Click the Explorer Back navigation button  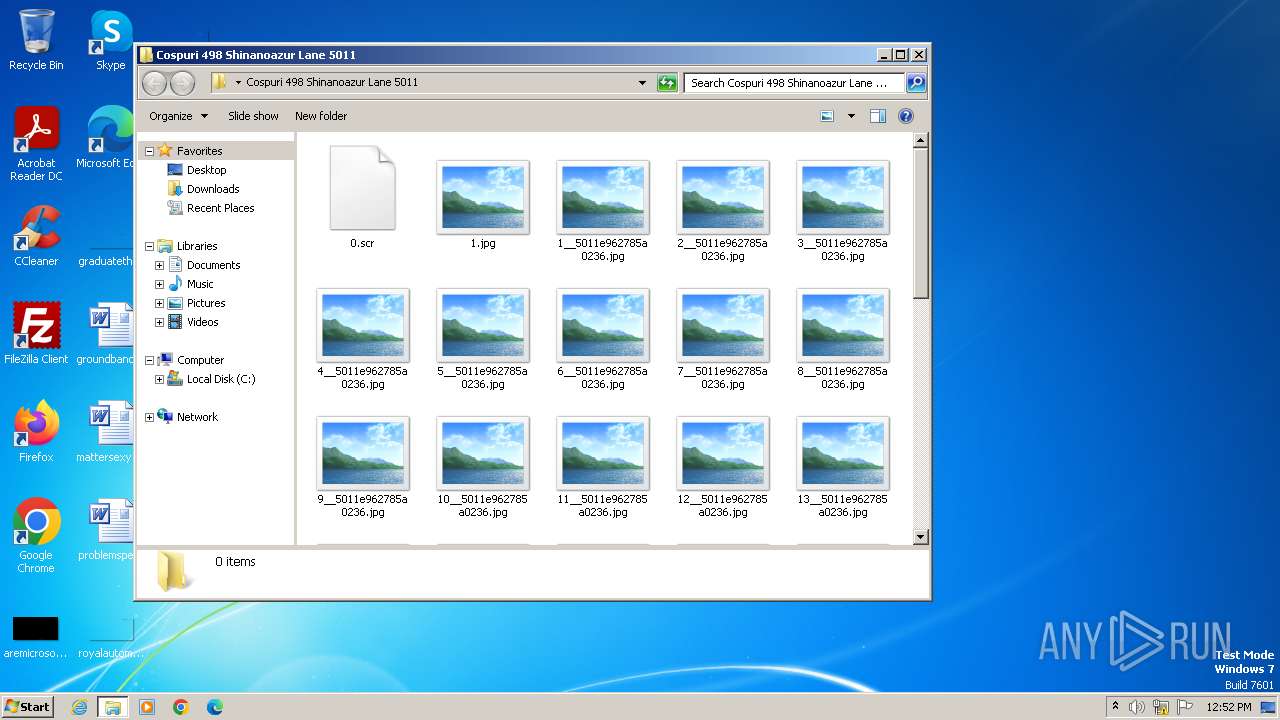tap(154, 83)
